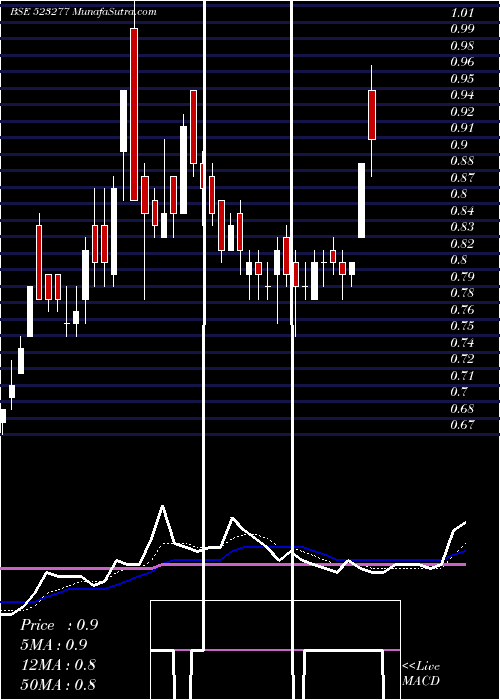Select the last red candle near 0.94
This screenshot has width=500, height=700.
[372, 115]
